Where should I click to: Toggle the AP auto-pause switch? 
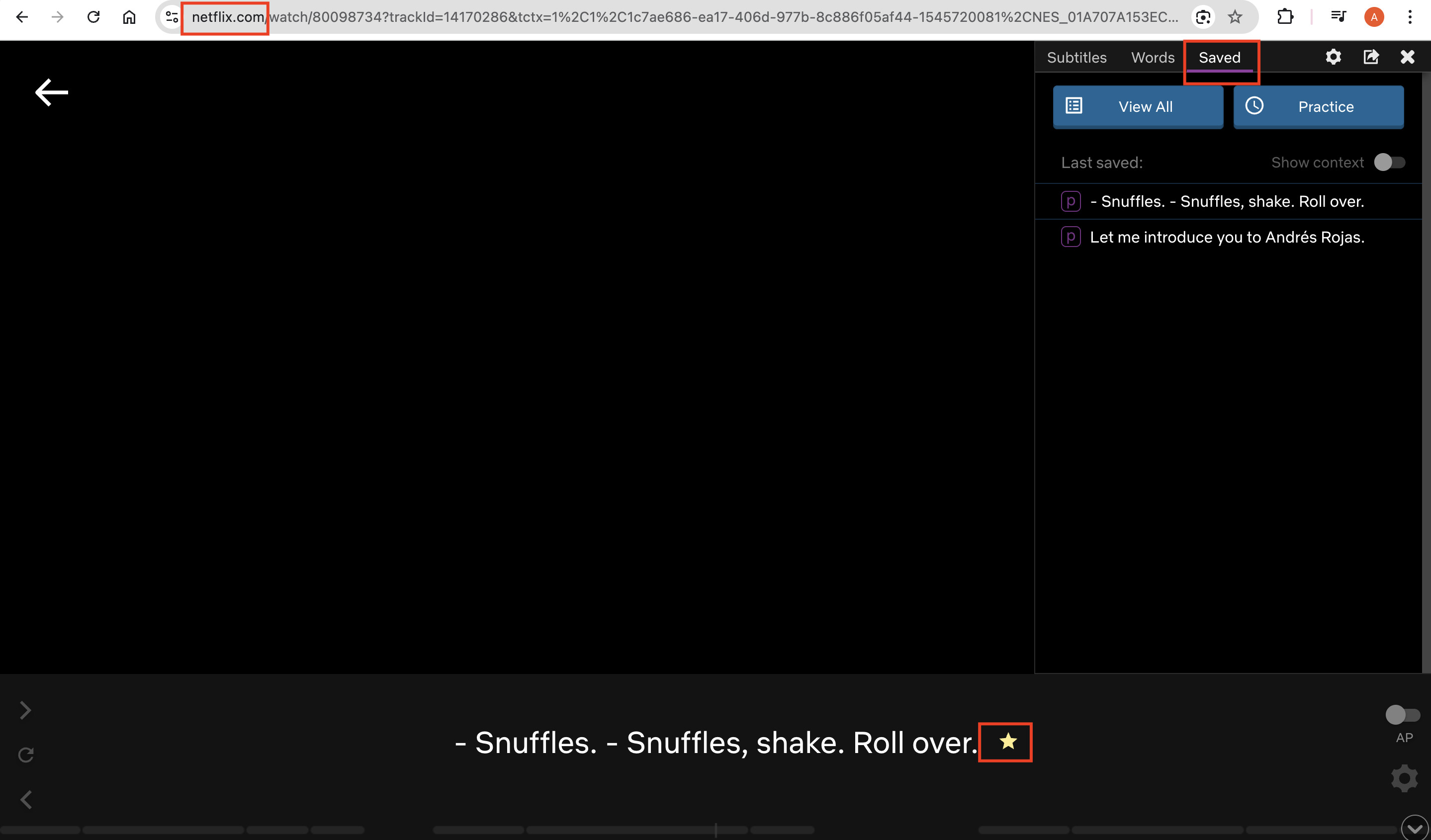click(1402, 715)
